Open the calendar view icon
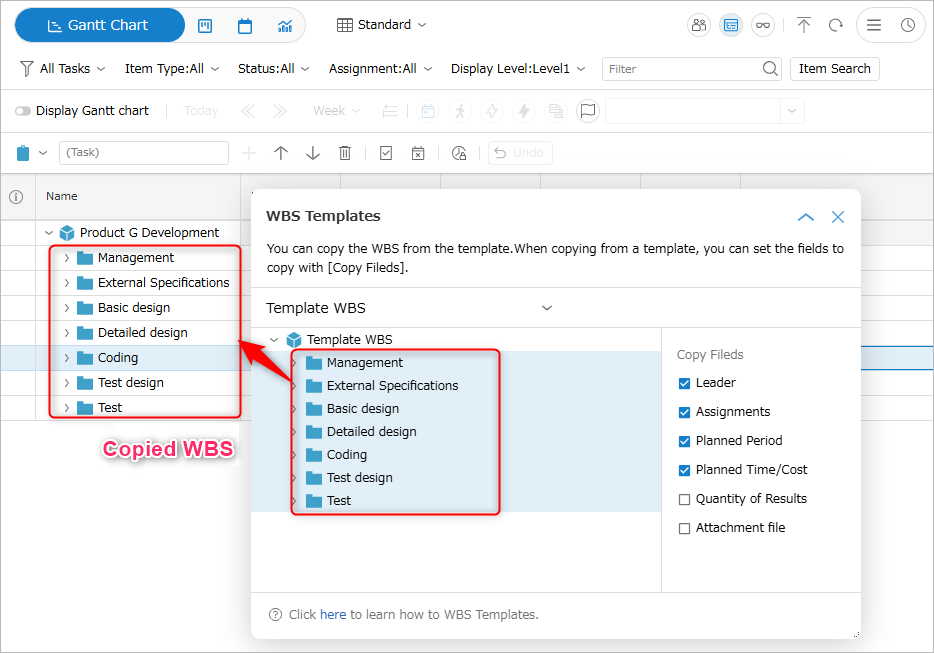 pyautogui.click(x=245, y=26)
